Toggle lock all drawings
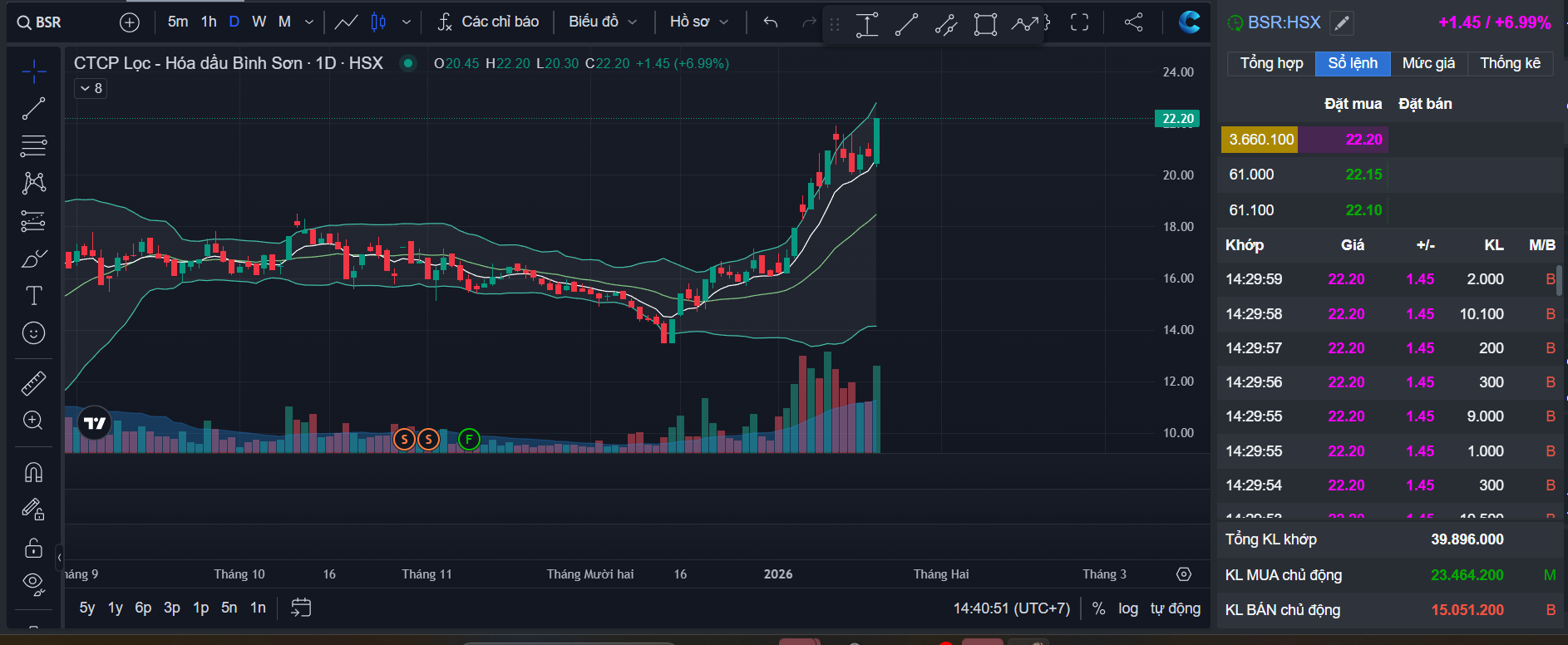The image size is (1568, 645). (33, 548)
